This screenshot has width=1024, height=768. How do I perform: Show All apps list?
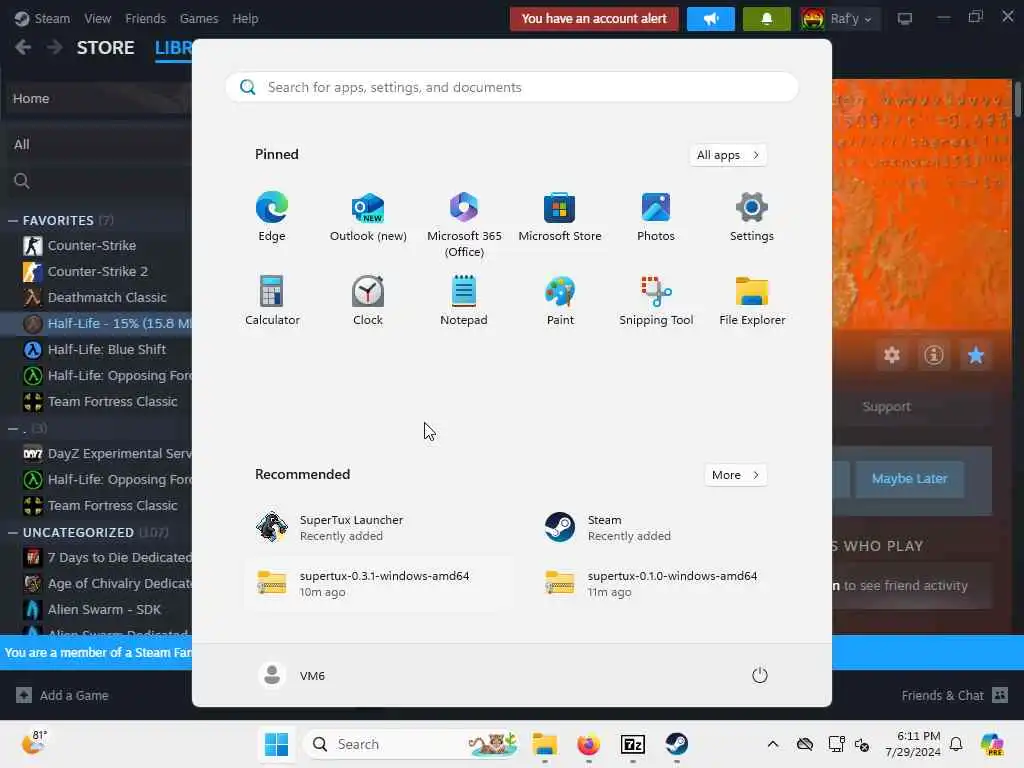pos(728,155)
